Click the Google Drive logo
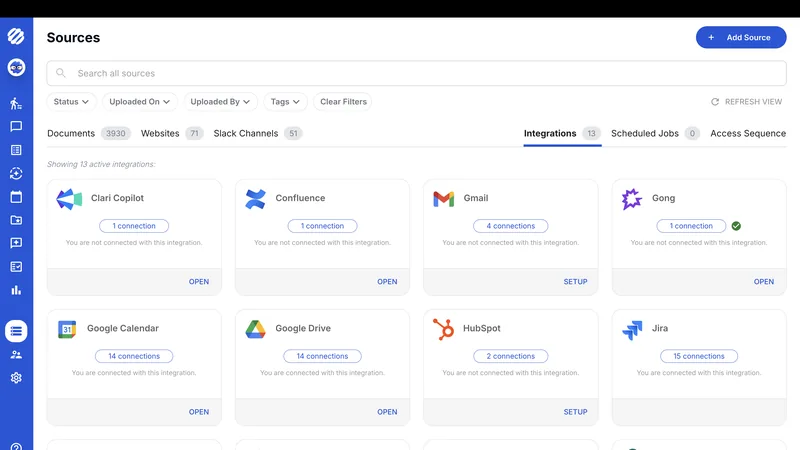Image resolution: width=800 pixels, height=450 pixels. point(255,329)
